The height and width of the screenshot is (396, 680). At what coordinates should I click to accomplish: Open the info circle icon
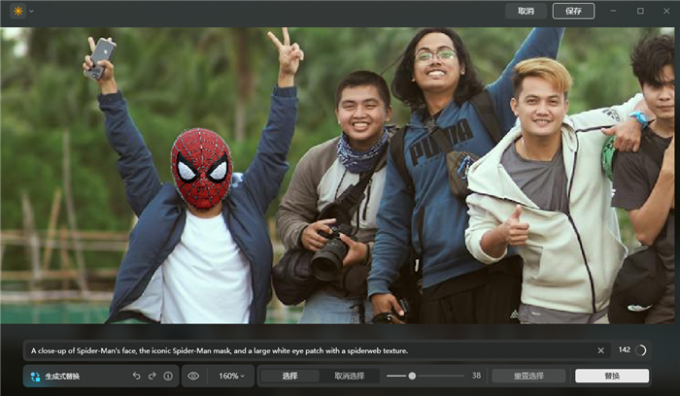click(168, 376)
